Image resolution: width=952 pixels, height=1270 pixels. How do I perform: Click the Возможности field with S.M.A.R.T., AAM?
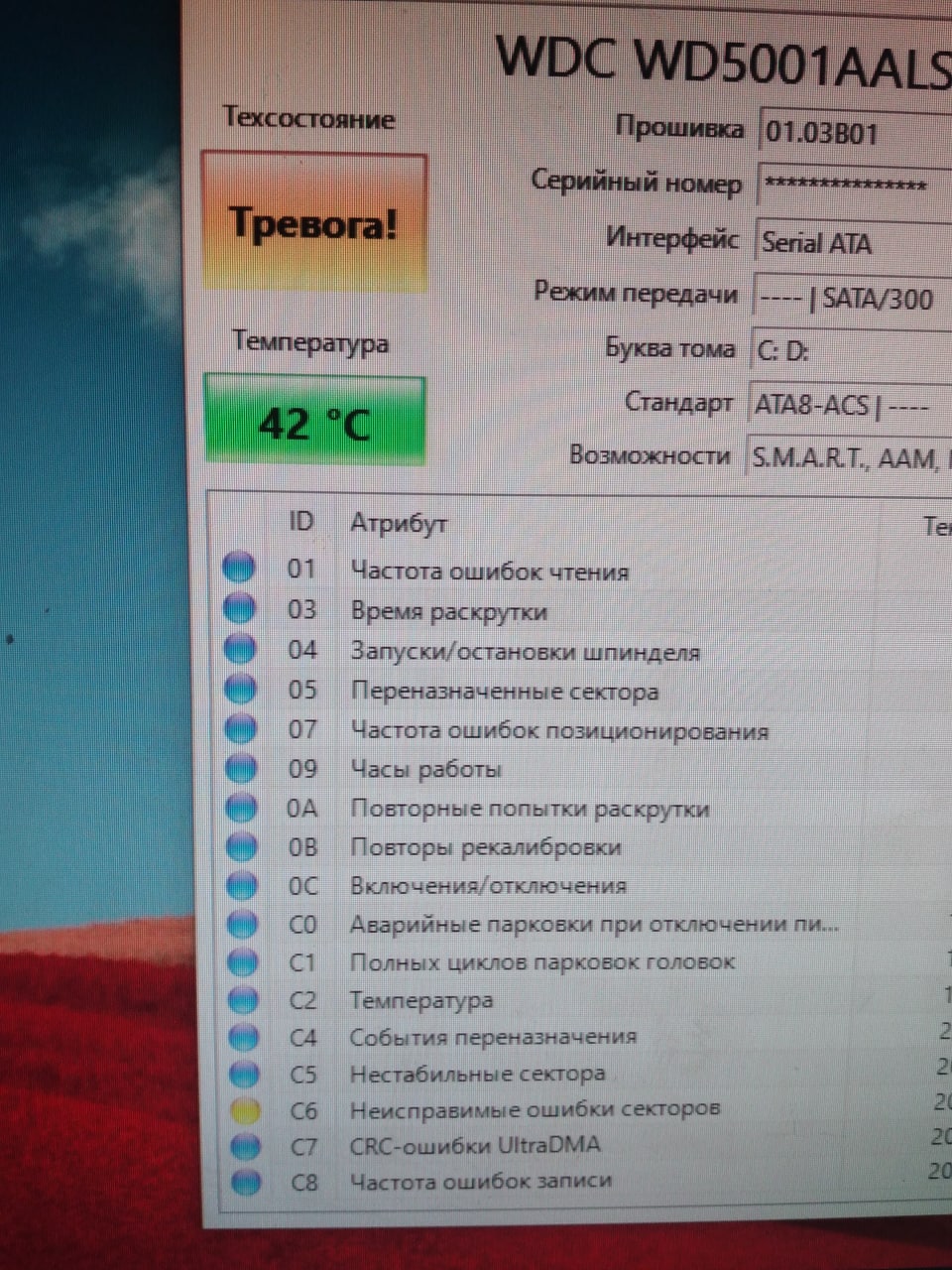849,457
